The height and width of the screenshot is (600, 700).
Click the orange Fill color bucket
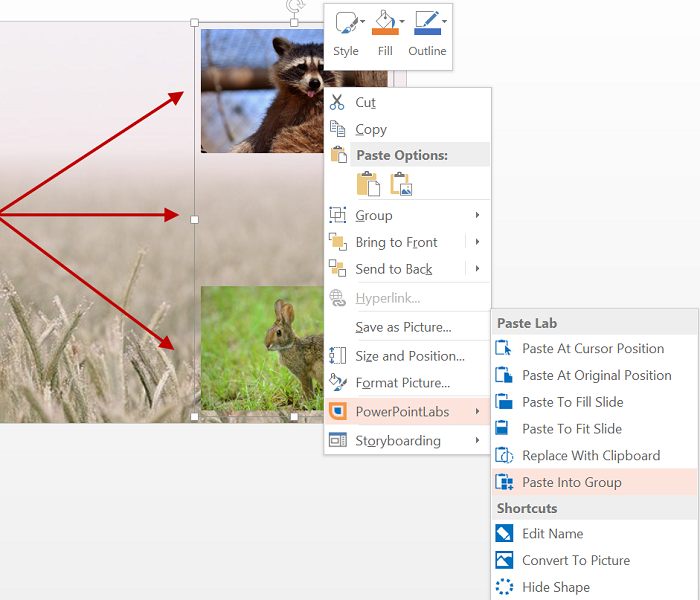coord(384,23)
